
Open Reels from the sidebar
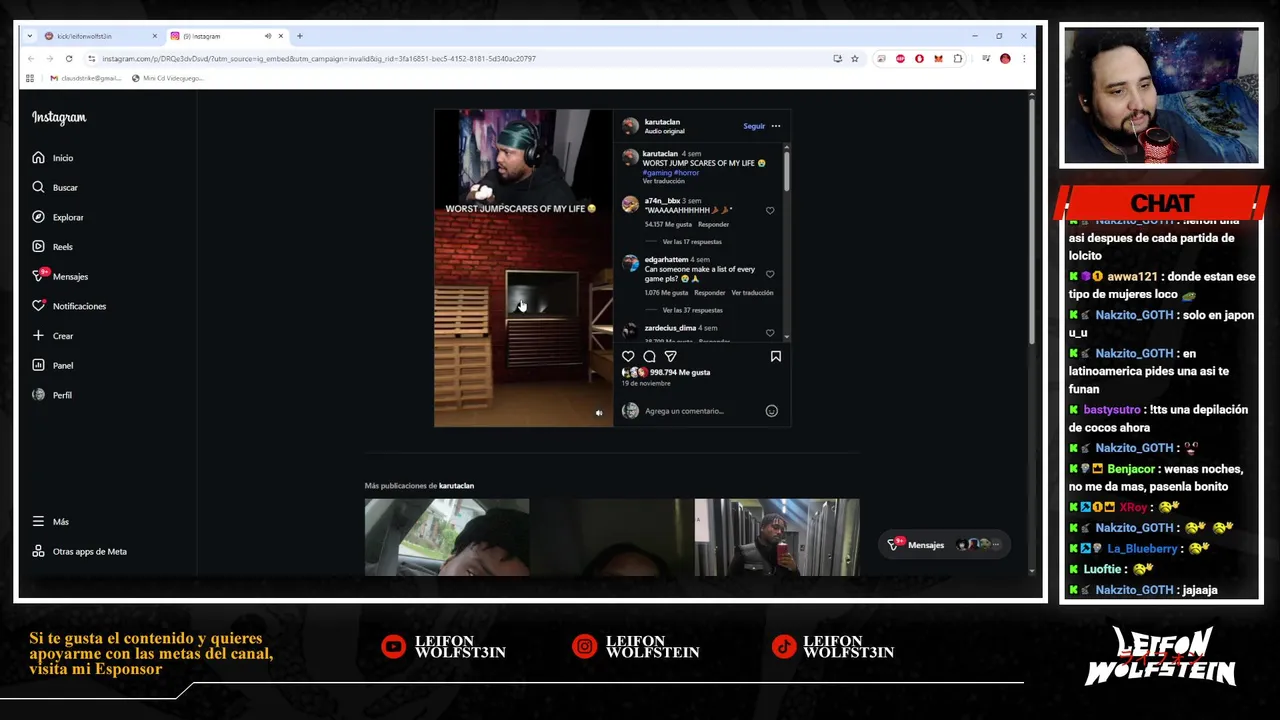(52, 247)
